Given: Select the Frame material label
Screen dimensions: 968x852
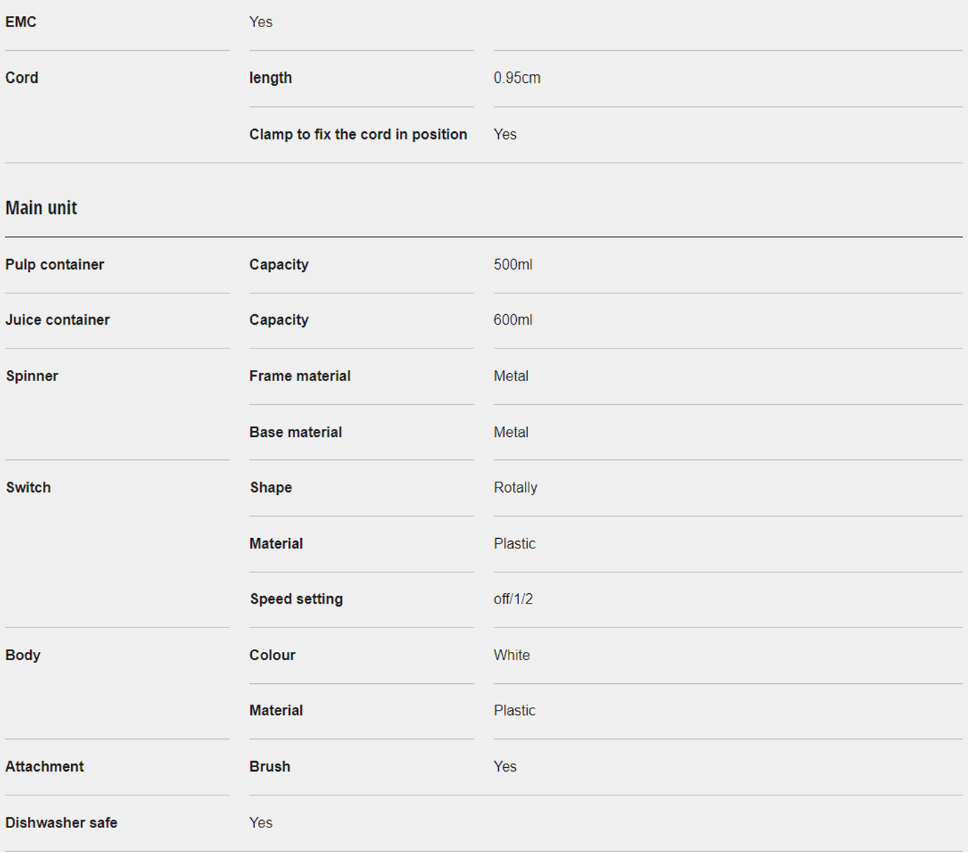Looking at the screenshot, I should click(300, 376).
